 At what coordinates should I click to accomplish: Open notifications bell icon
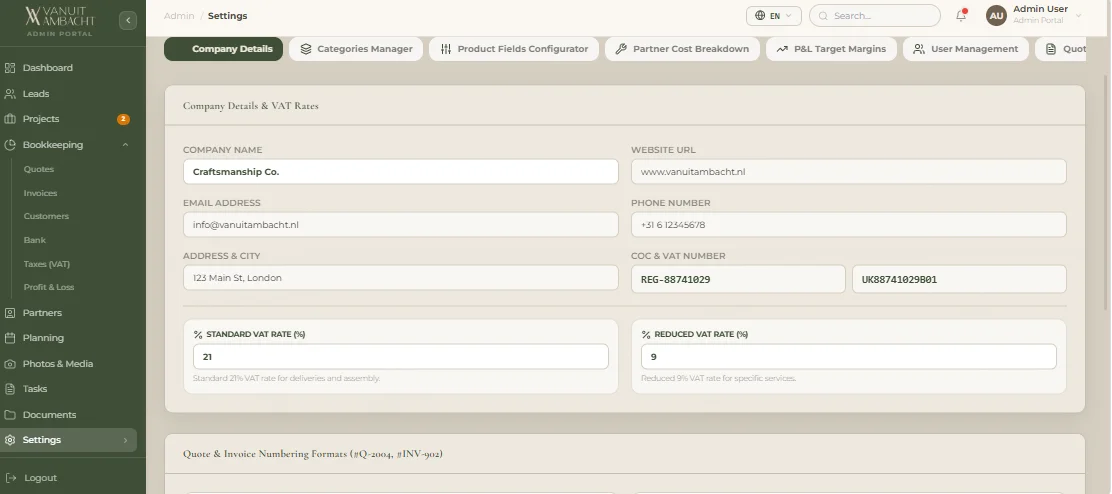[961, 15]
